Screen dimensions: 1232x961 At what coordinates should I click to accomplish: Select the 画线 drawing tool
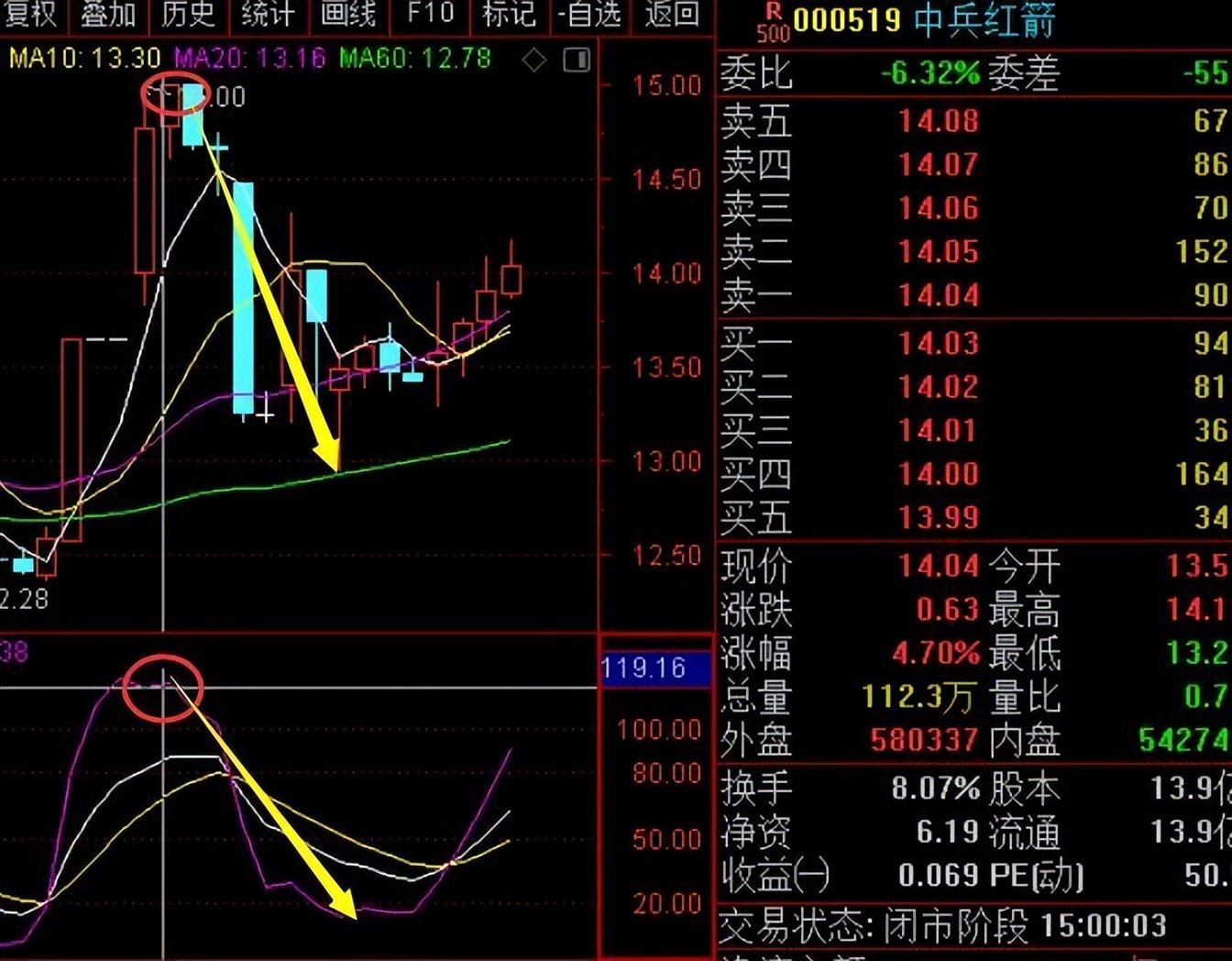pos(351,16)
